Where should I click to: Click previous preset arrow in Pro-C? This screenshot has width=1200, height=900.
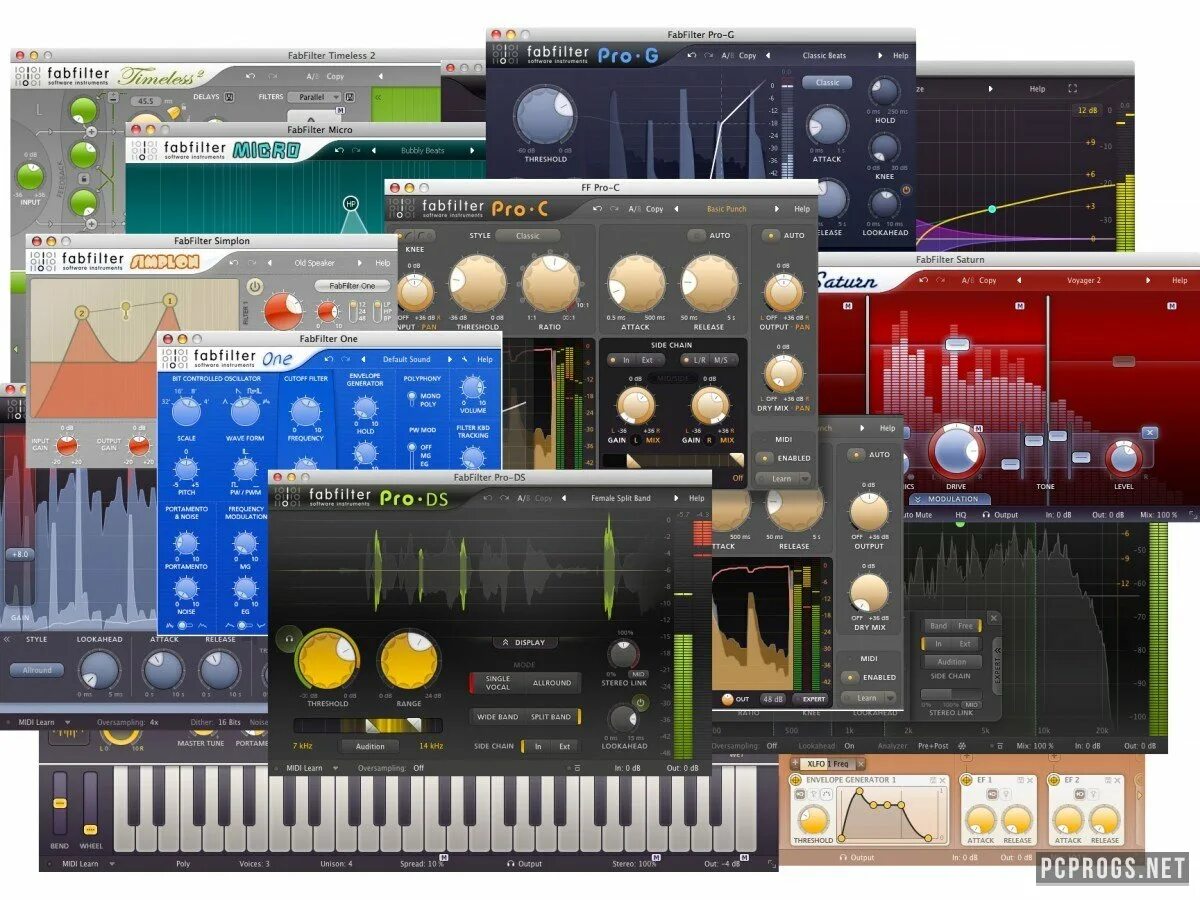click(675, 209)
